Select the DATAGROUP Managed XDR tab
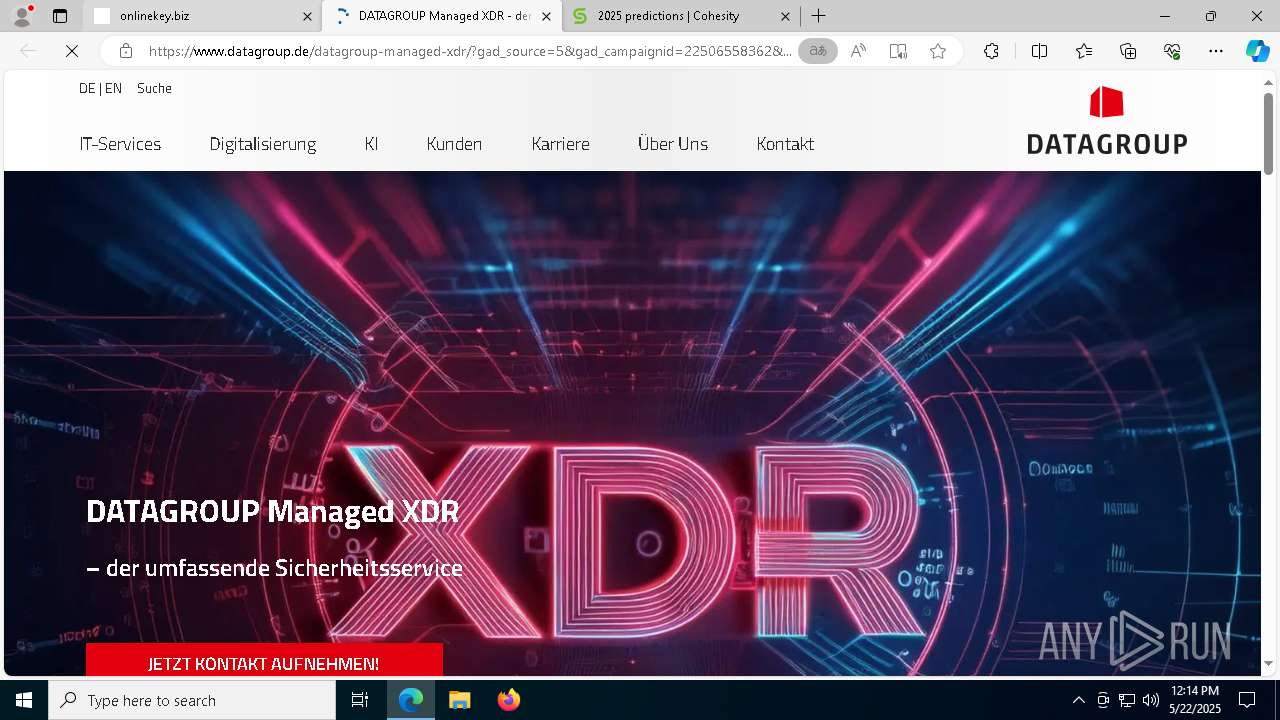Image resolution: width=1280 pixels, height=720 pixels. (x=443, y=16)
